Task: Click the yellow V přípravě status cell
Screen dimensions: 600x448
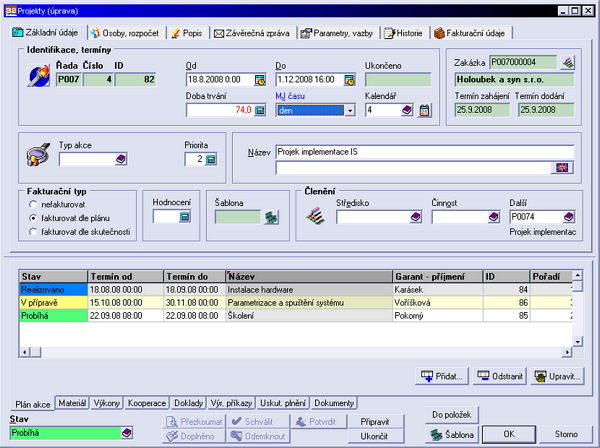Action: (x=54, y=303)
